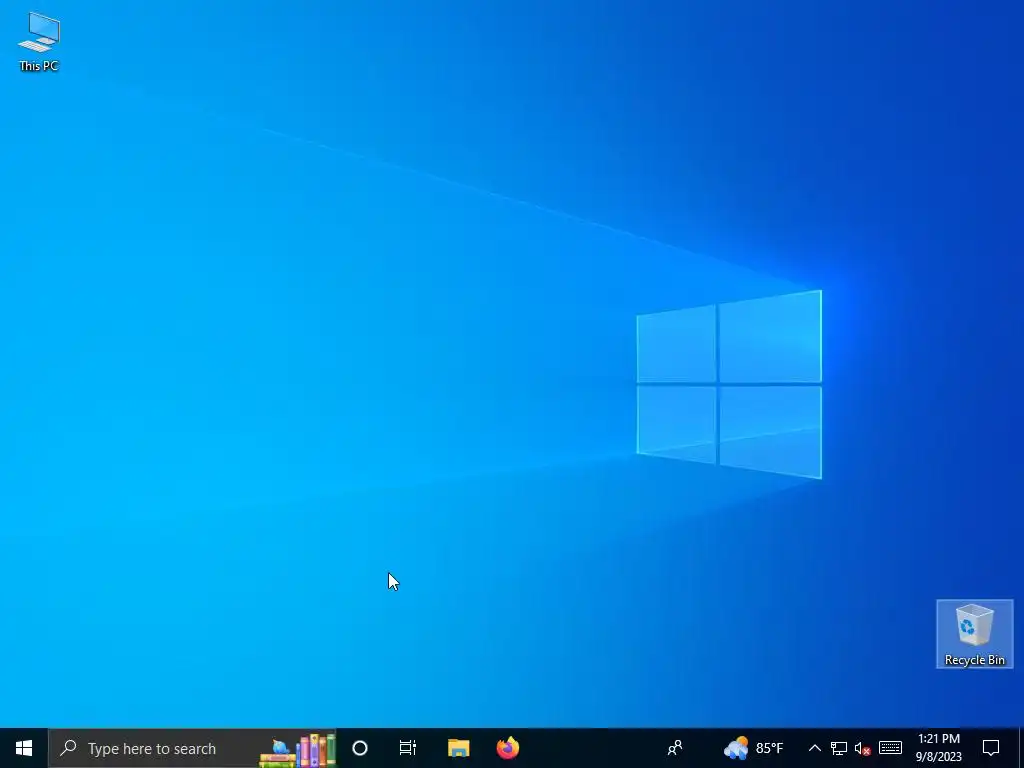1024x768 pixels.
Task: Open the notifications Action Center
Action: pyautogui.click(x=991, y=748)
